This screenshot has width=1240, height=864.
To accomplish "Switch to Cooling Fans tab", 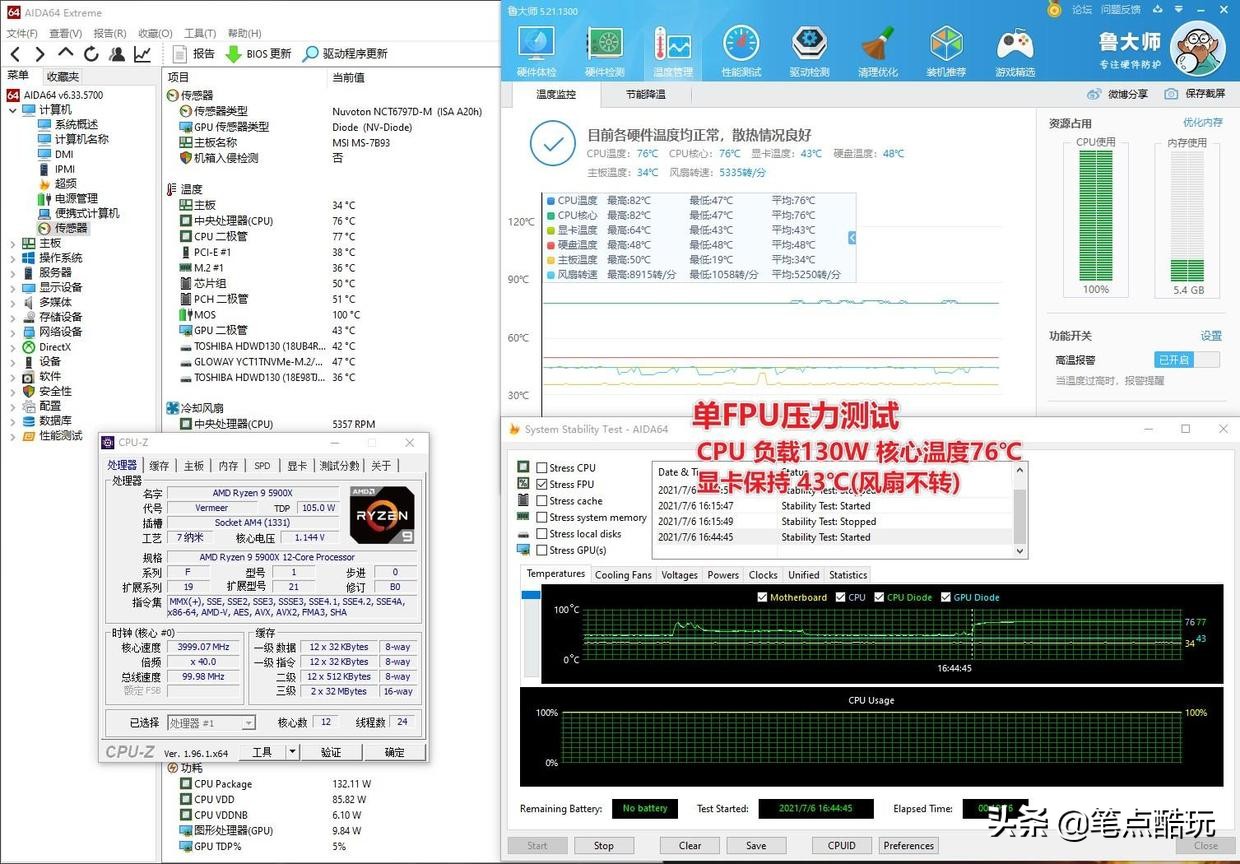I will (623, 575).
